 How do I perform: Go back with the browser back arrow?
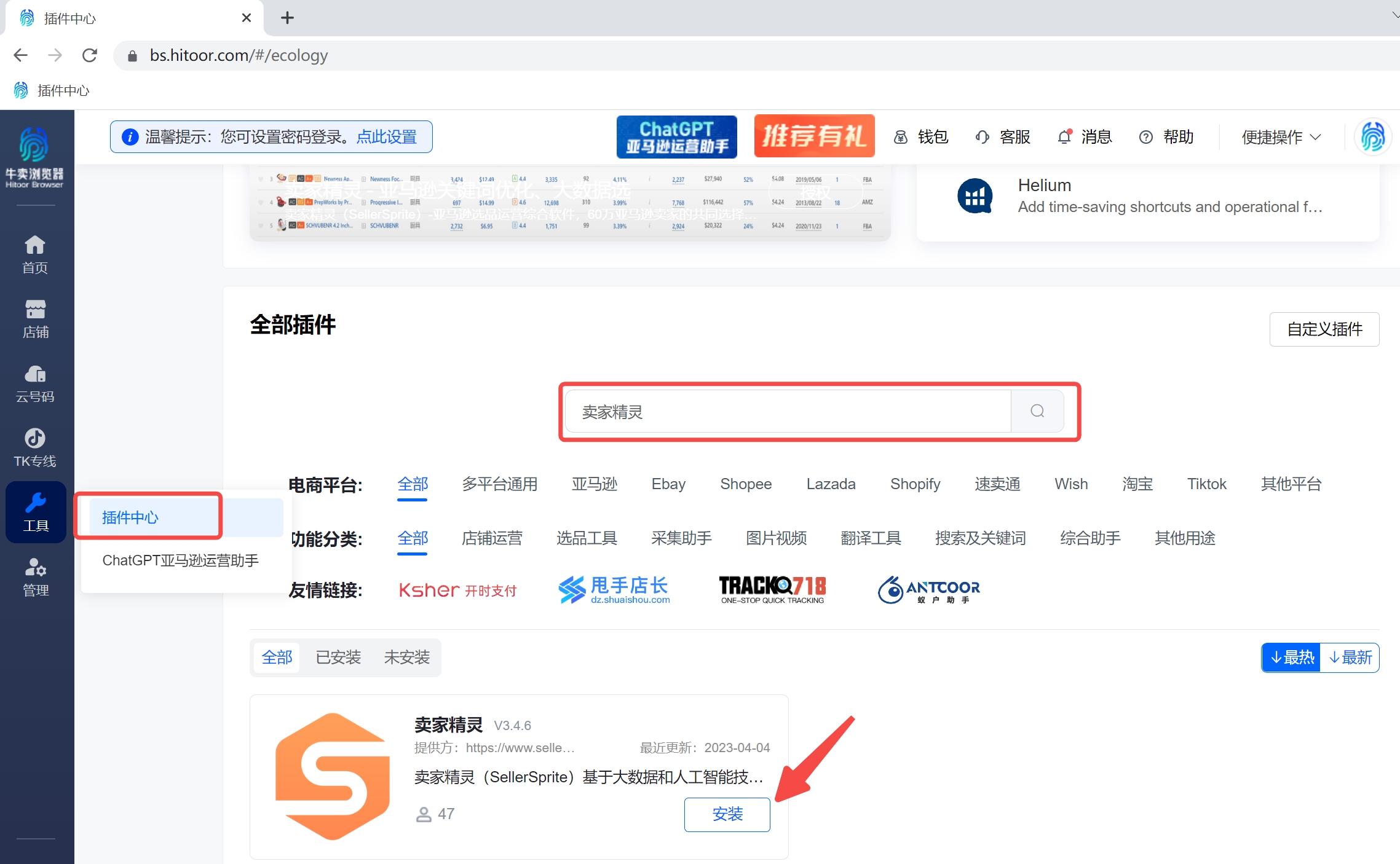pyautogui.click(x=20, y=55)
